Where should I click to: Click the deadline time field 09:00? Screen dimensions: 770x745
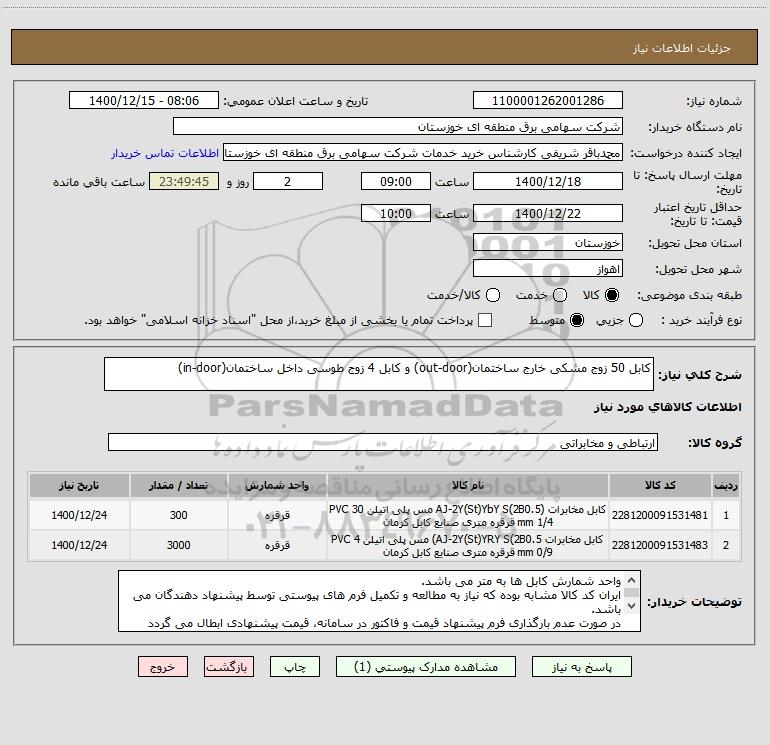(x=396, y=181)
